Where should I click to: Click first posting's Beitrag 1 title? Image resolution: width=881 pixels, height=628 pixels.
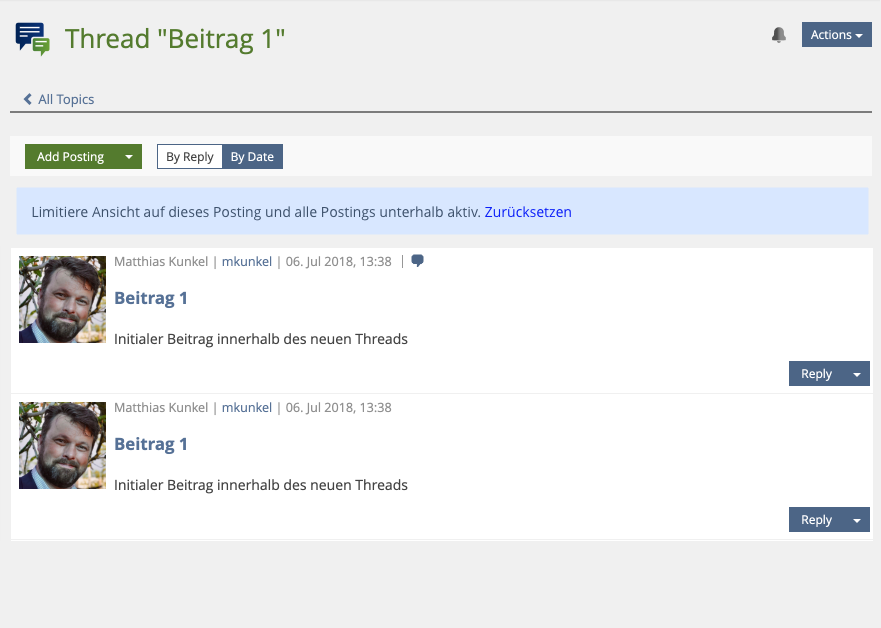(x=151, y=298)
